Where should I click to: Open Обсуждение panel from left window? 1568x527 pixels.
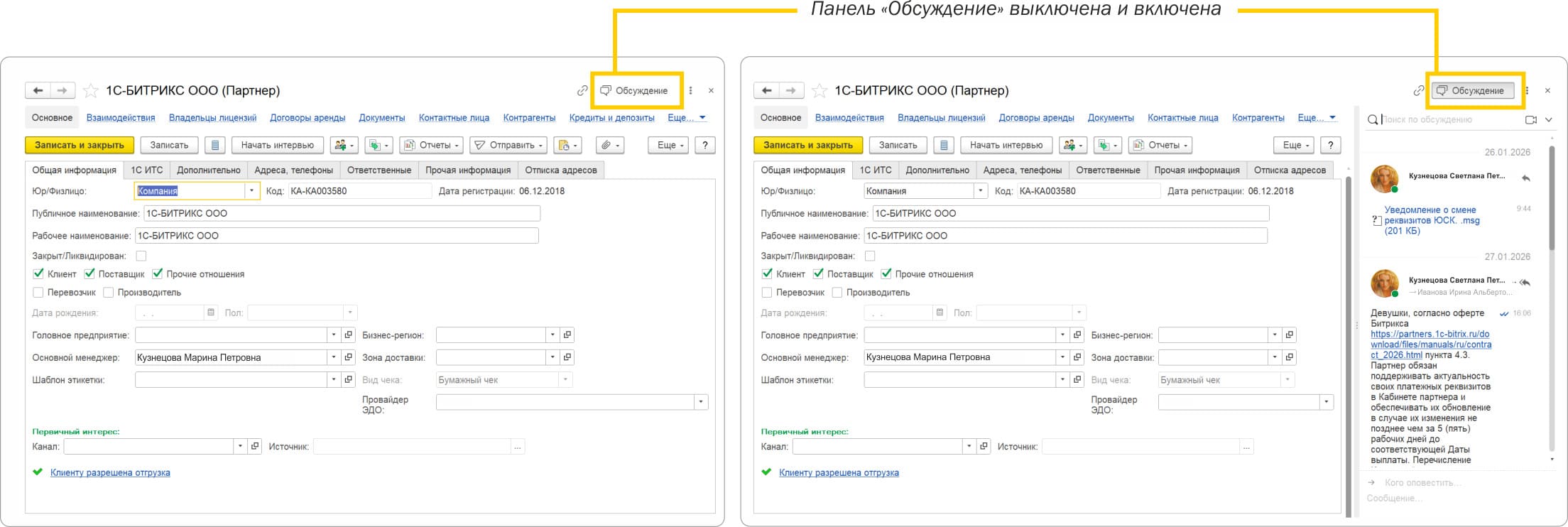point(634,91)
